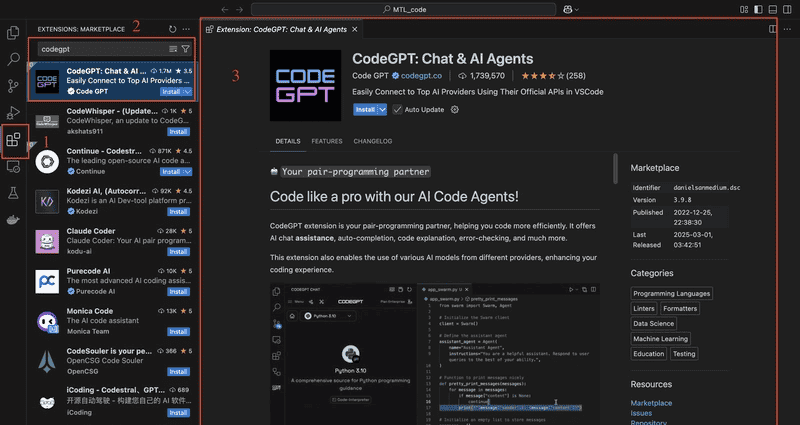Click the MTL_code command center box
The image size is (800, 425).
(x=403, y=9)
